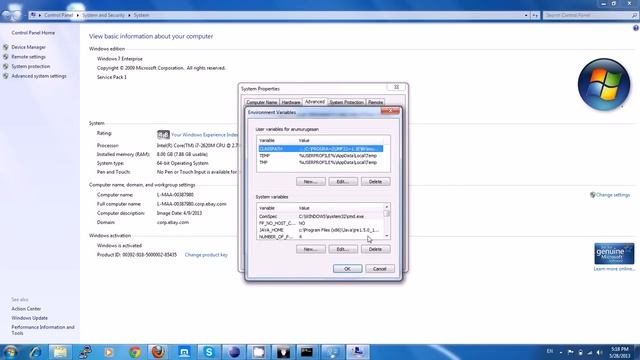Launch Google Chrome from the taskbar
Screen dimensions: 640x360
coord(135,352)
